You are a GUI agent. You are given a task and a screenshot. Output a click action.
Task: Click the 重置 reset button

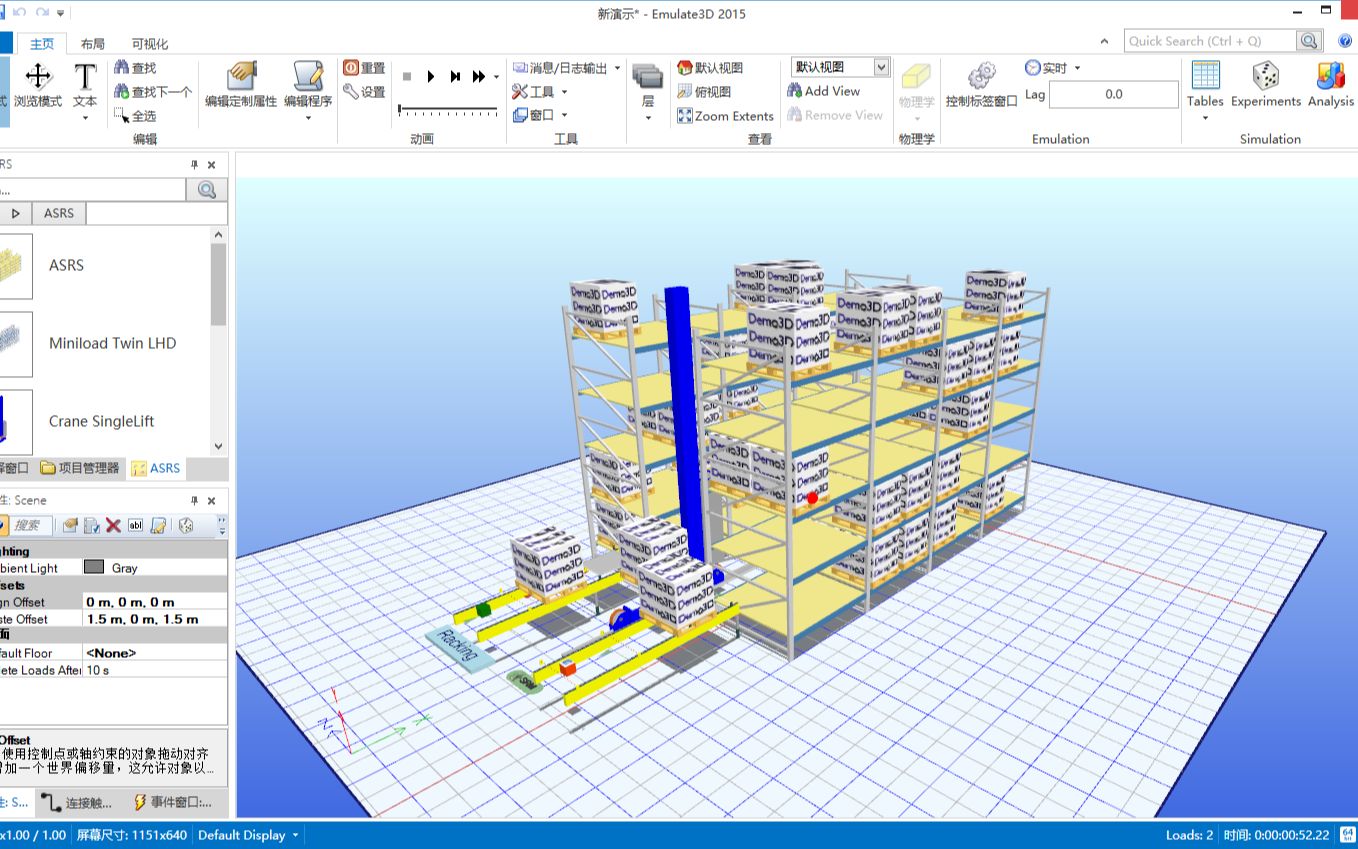[x=364, y=68]
